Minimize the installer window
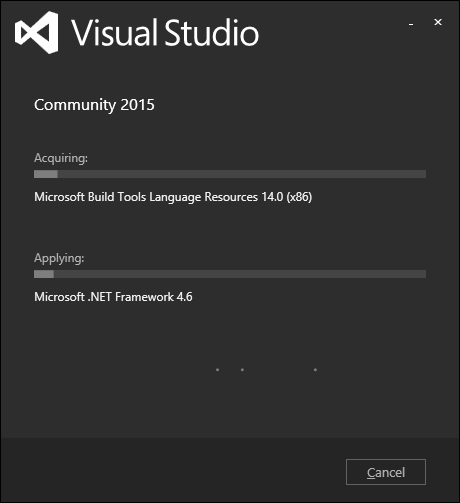 coord(411,24)
